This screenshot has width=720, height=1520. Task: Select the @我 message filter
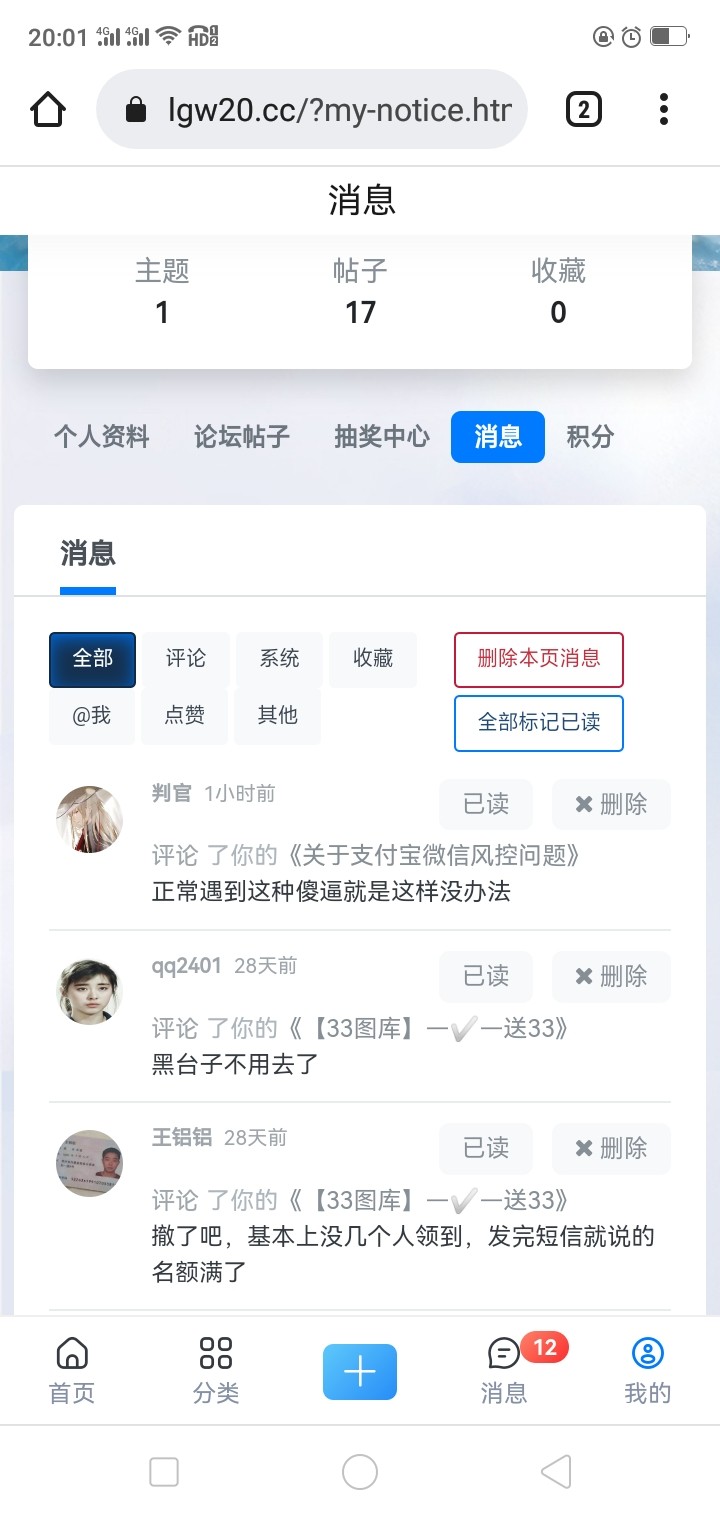click(x=92, y=716)
